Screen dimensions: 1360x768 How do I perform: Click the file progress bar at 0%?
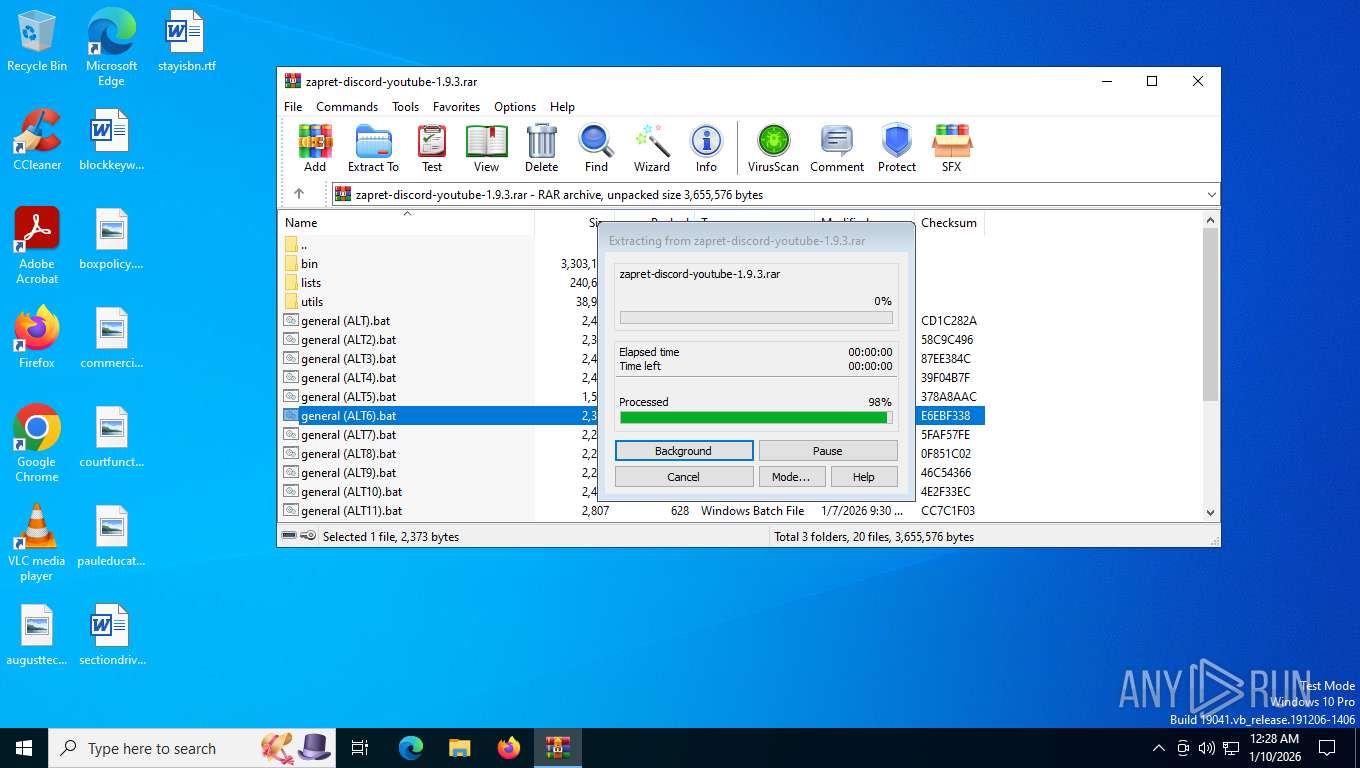[756, 318]
